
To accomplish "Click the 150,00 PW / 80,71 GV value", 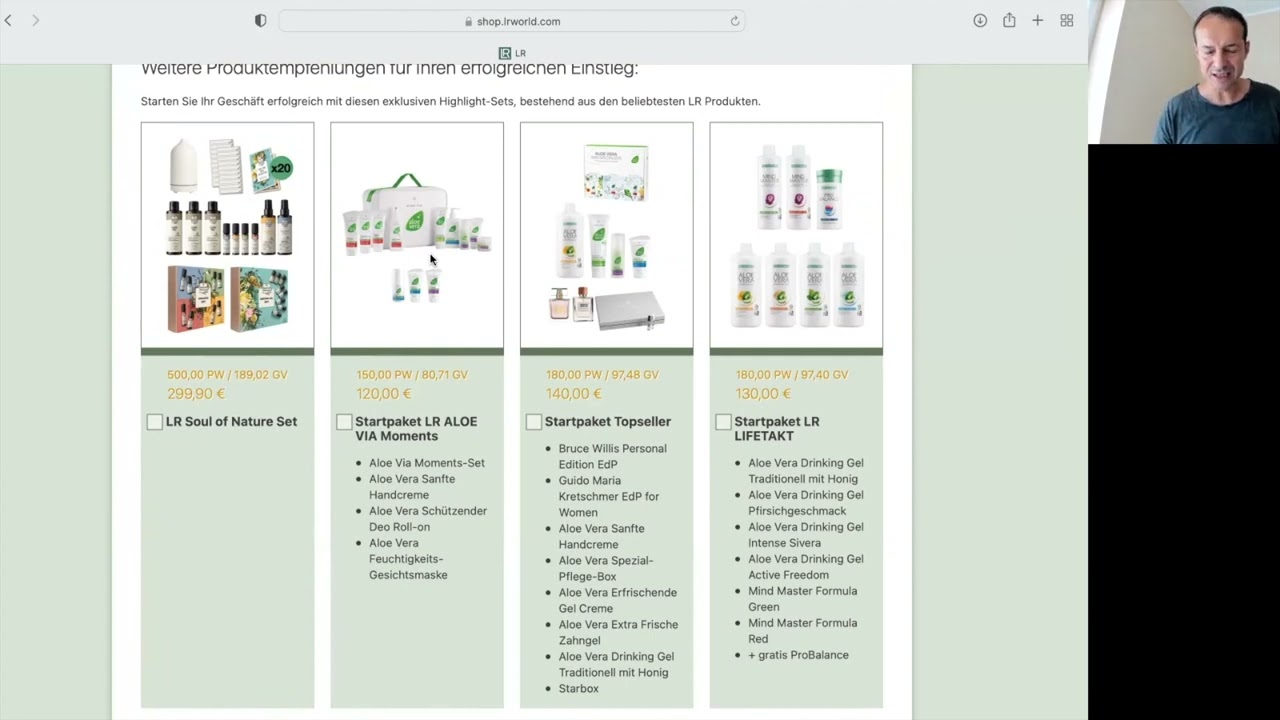I will point(412,375).
